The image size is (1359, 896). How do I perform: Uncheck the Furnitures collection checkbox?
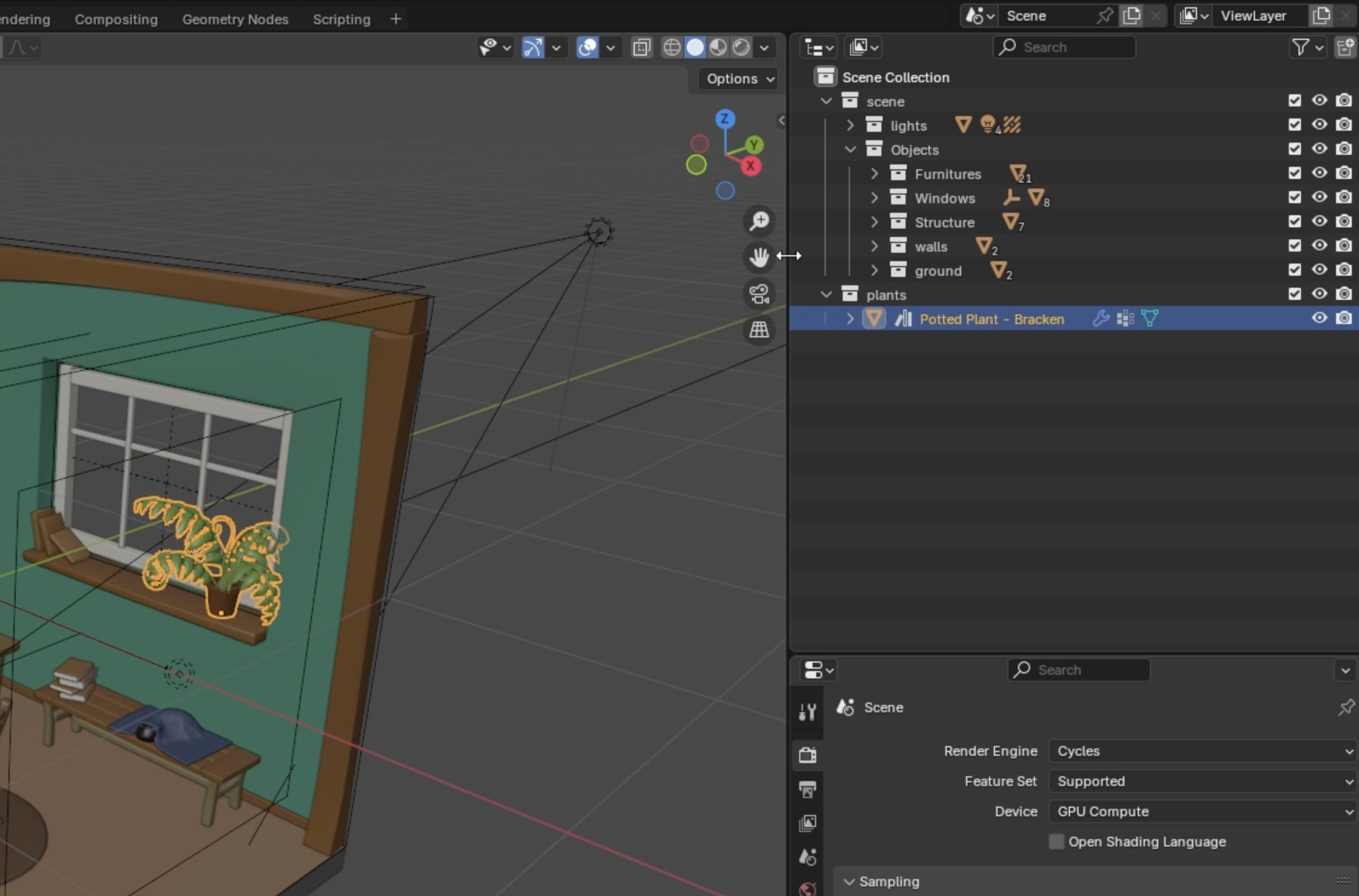(x=1294, y=174)
